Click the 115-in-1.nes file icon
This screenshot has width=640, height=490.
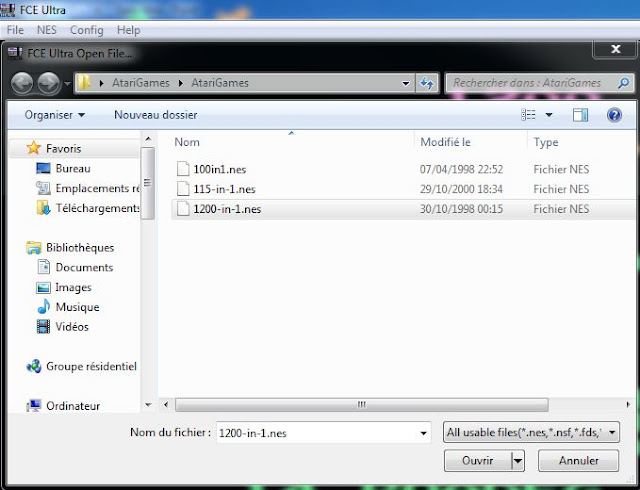click(183, 189)
